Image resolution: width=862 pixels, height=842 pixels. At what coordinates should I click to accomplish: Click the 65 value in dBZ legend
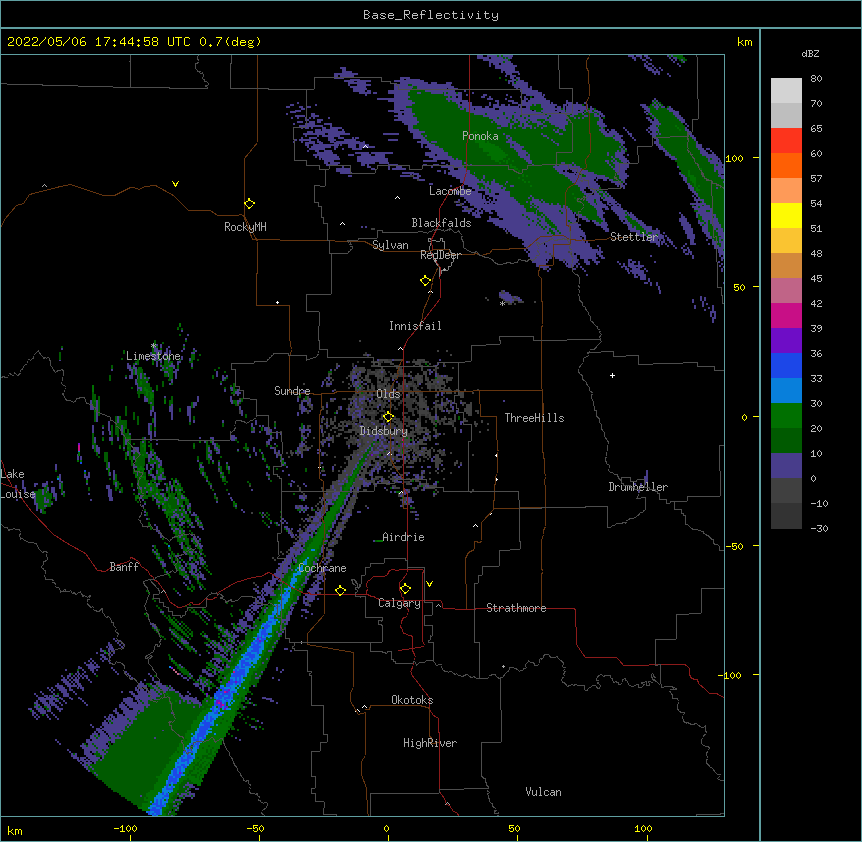pyautogui.click(x=816, y=129)
